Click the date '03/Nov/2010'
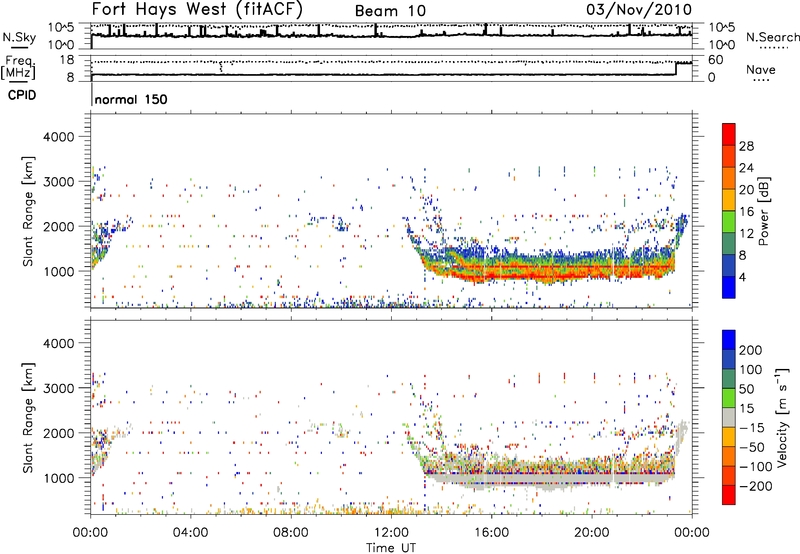The height and width of the screenshot is (554, 800). 639,9
